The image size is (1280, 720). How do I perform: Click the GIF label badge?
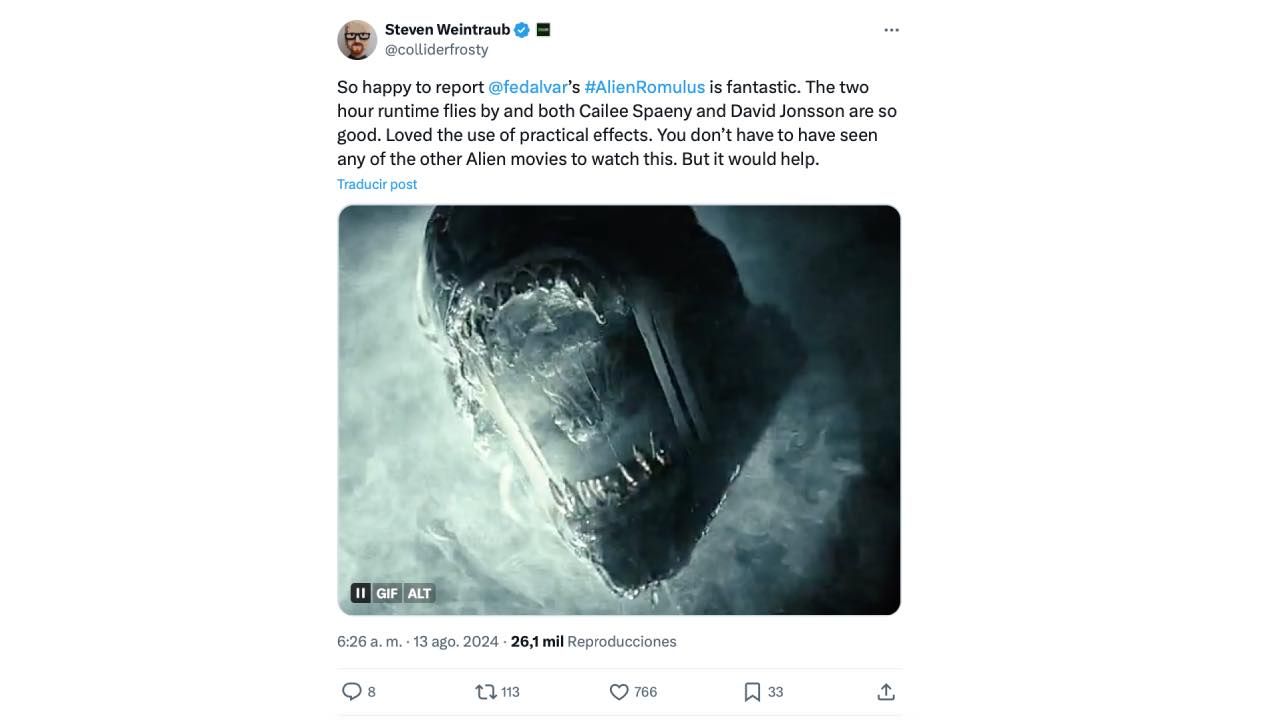(387, 593)
